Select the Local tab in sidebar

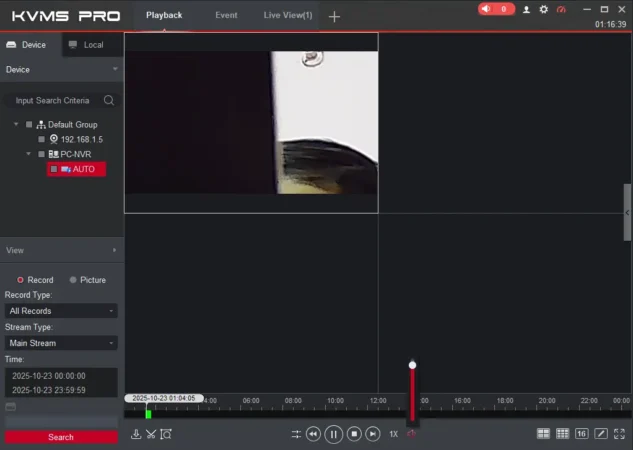pyautogui.click(x=92, y=45)
